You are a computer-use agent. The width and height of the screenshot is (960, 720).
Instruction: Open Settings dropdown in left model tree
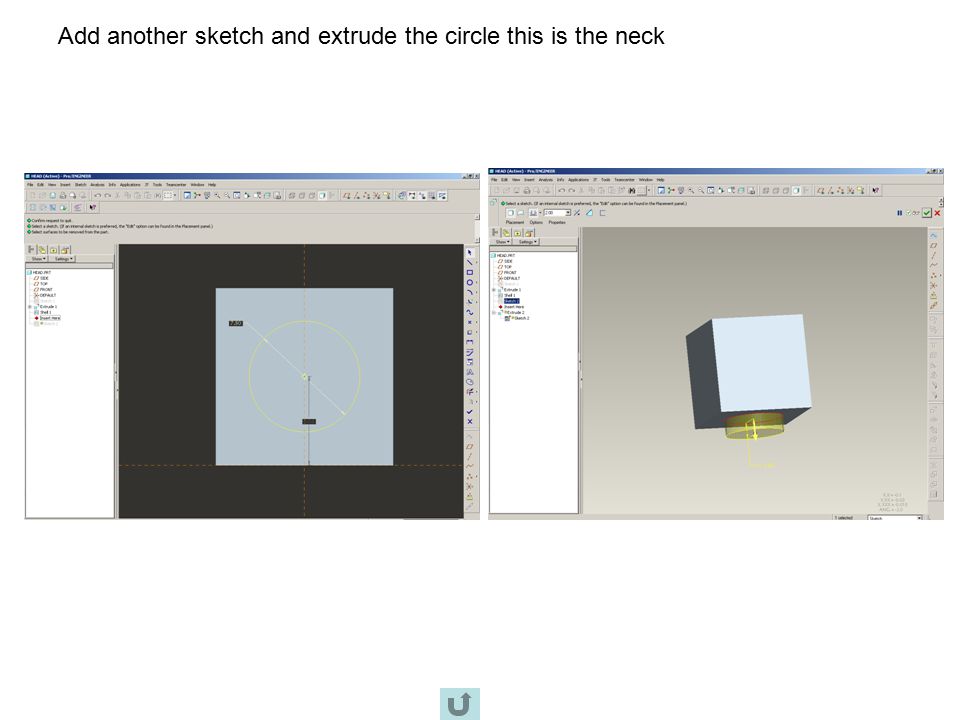62,259
